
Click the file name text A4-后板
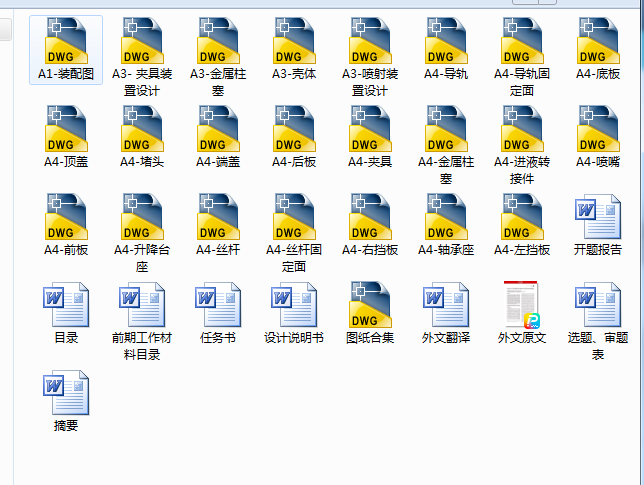click(294, 162)
